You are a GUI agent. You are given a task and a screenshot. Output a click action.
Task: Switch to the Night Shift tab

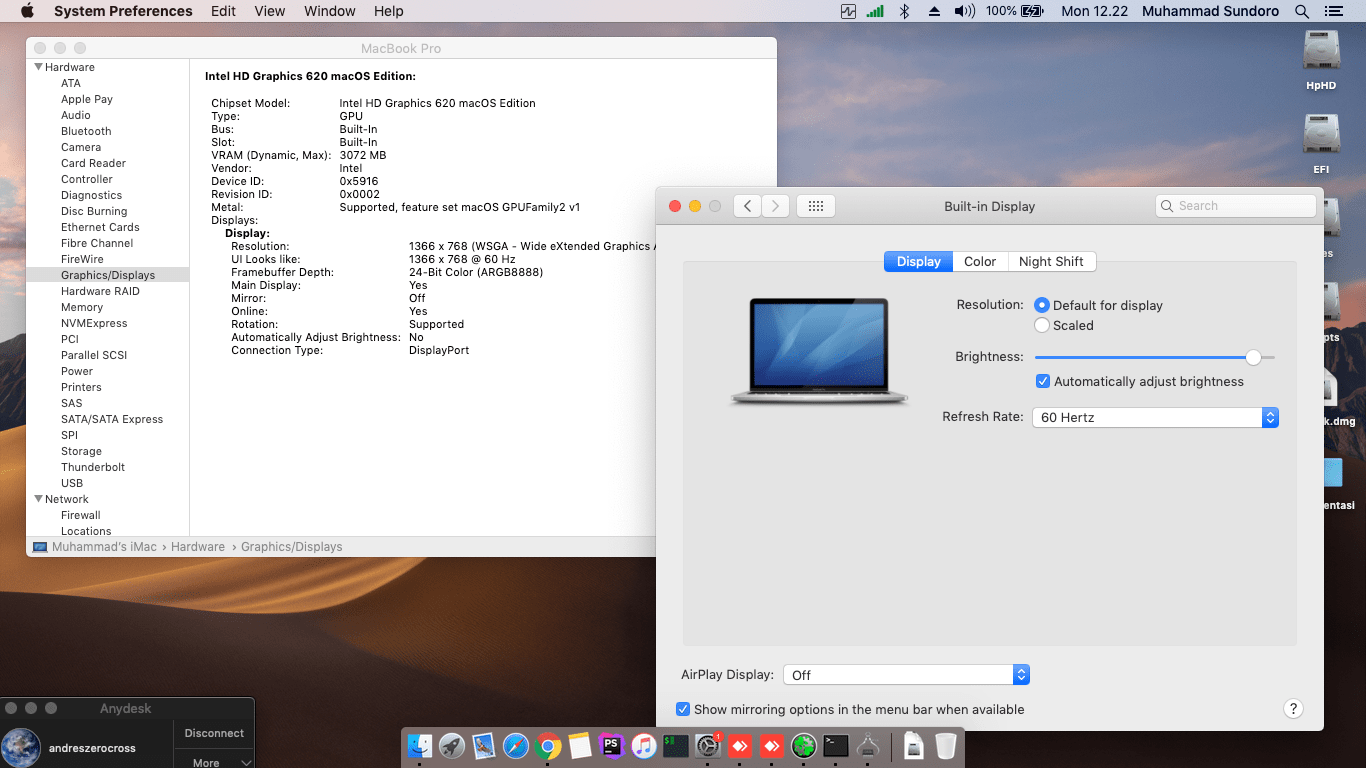(1052, 261)
